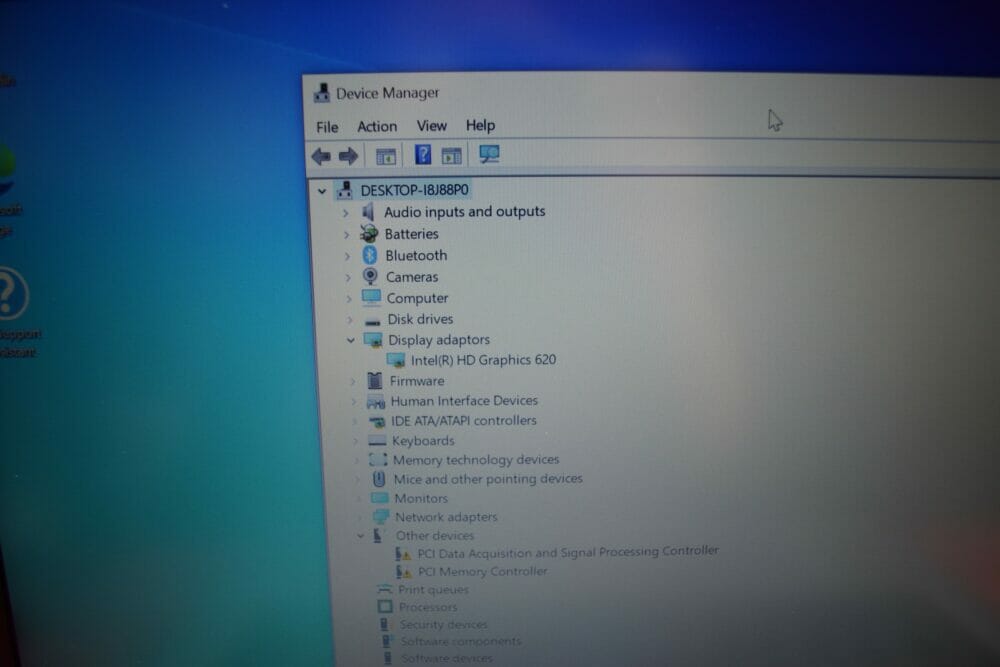Collapse the Display adaptors category
Viewport: 1000px width, 667px height.
click(351, 341)
